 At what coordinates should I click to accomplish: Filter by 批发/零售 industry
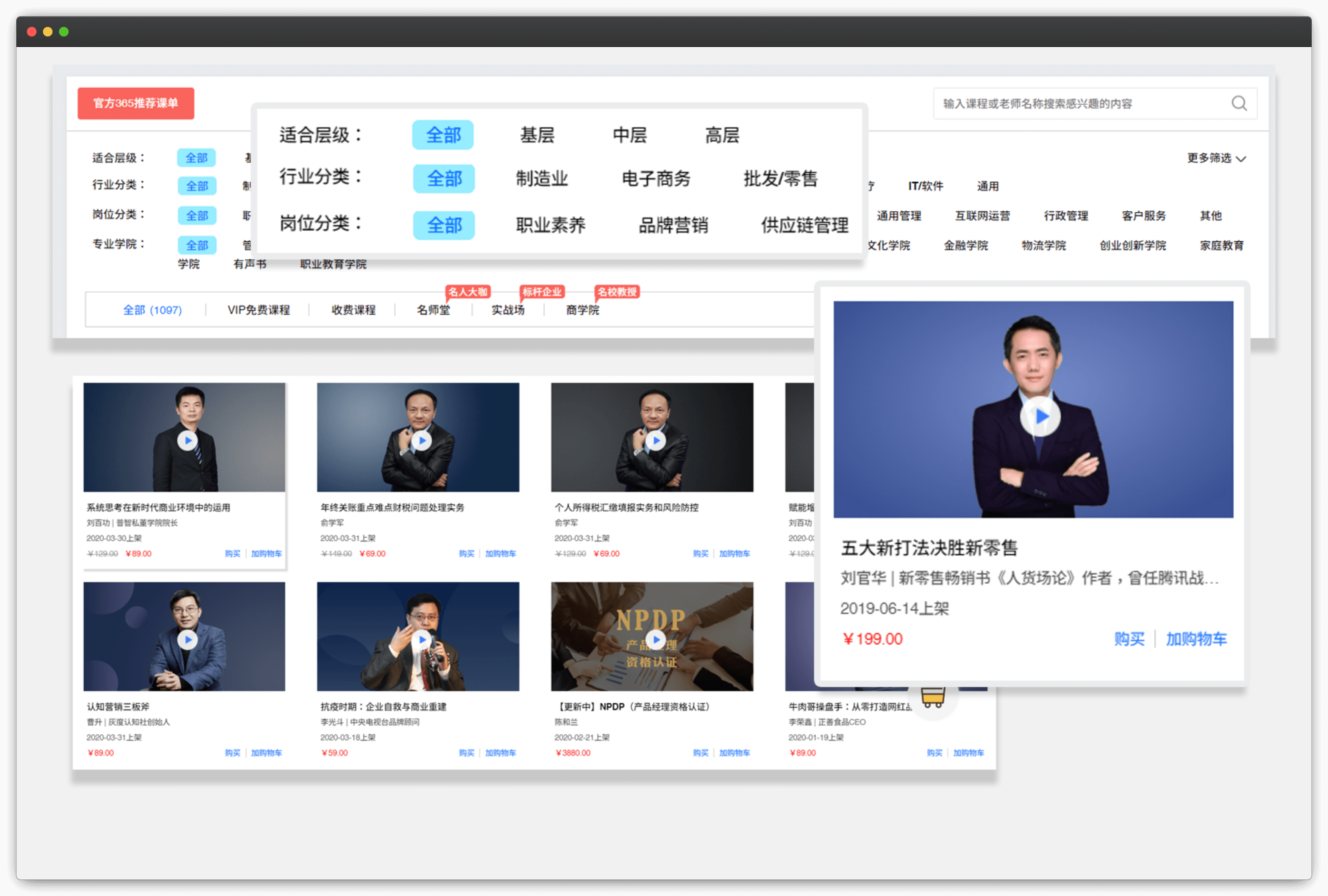[781, 179]
